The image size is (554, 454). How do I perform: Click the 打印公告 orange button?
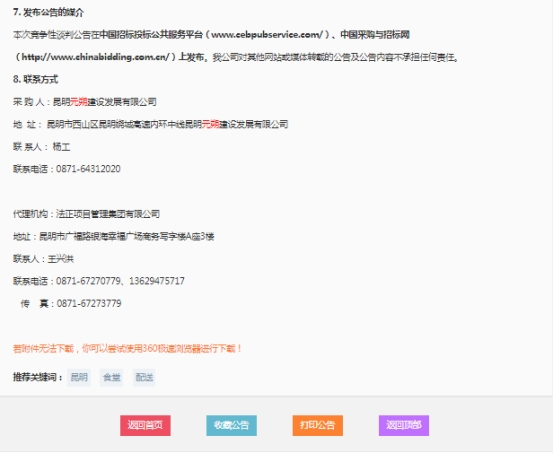pyautogui.click(x=318, y=425)
